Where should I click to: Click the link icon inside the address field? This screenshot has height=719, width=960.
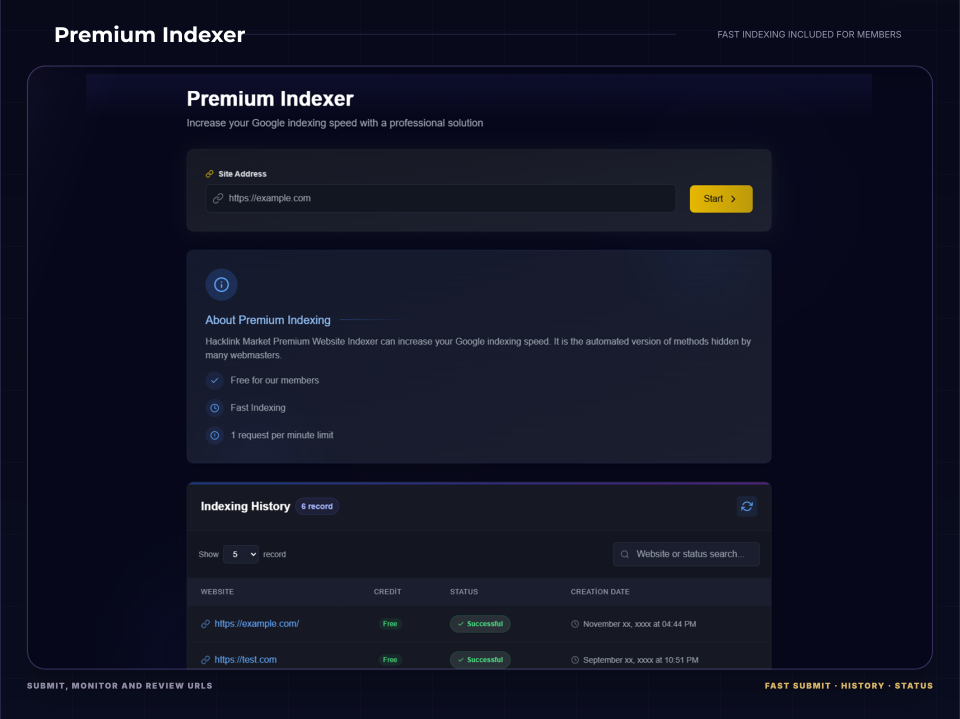click(218, 198)
